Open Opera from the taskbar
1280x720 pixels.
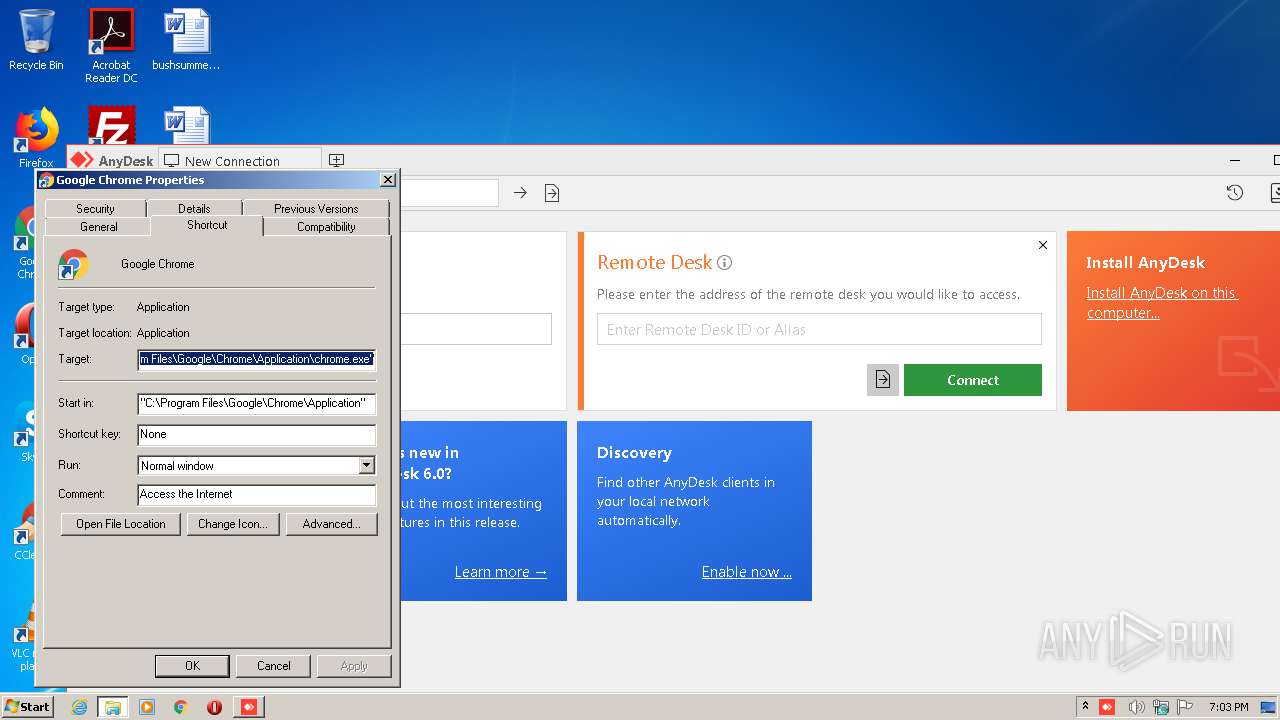pyautogui.click(x=214, y=707)
